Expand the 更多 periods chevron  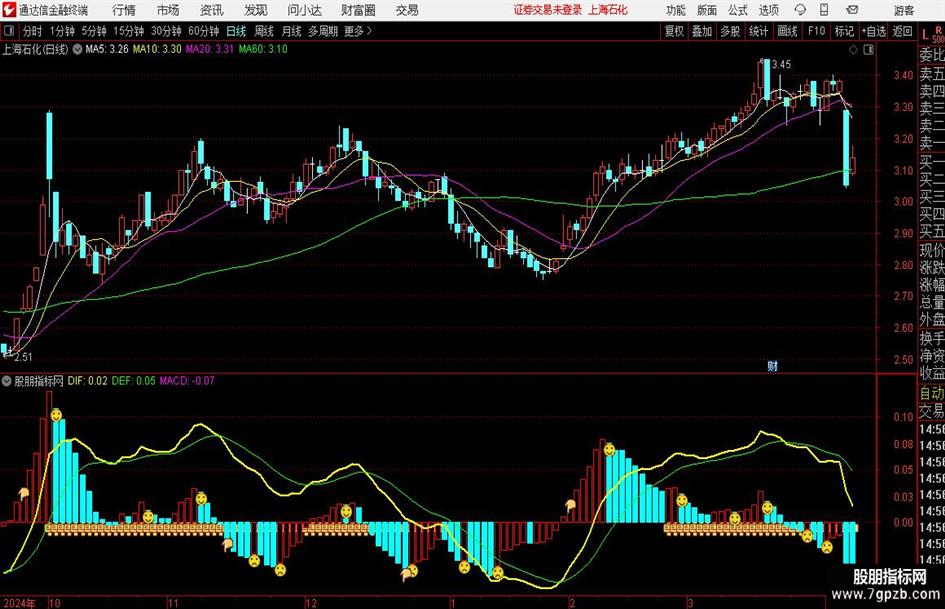[359, 31]
